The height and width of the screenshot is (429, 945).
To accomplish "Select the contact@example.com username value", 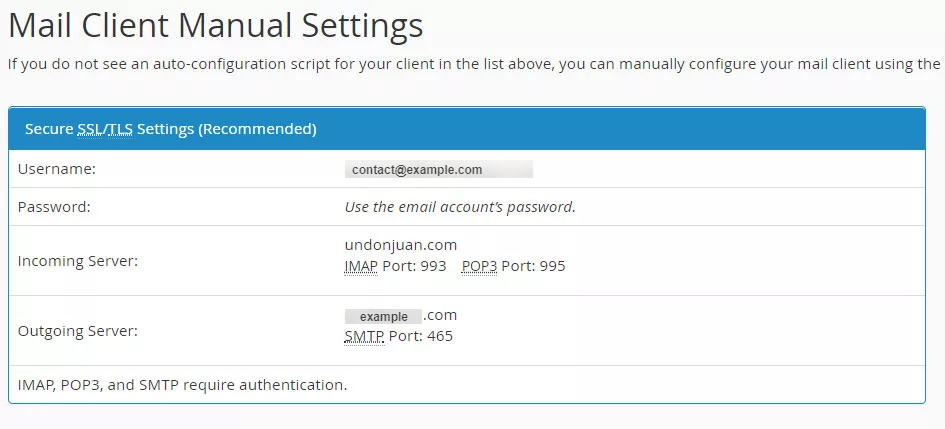I will [439, 169].
